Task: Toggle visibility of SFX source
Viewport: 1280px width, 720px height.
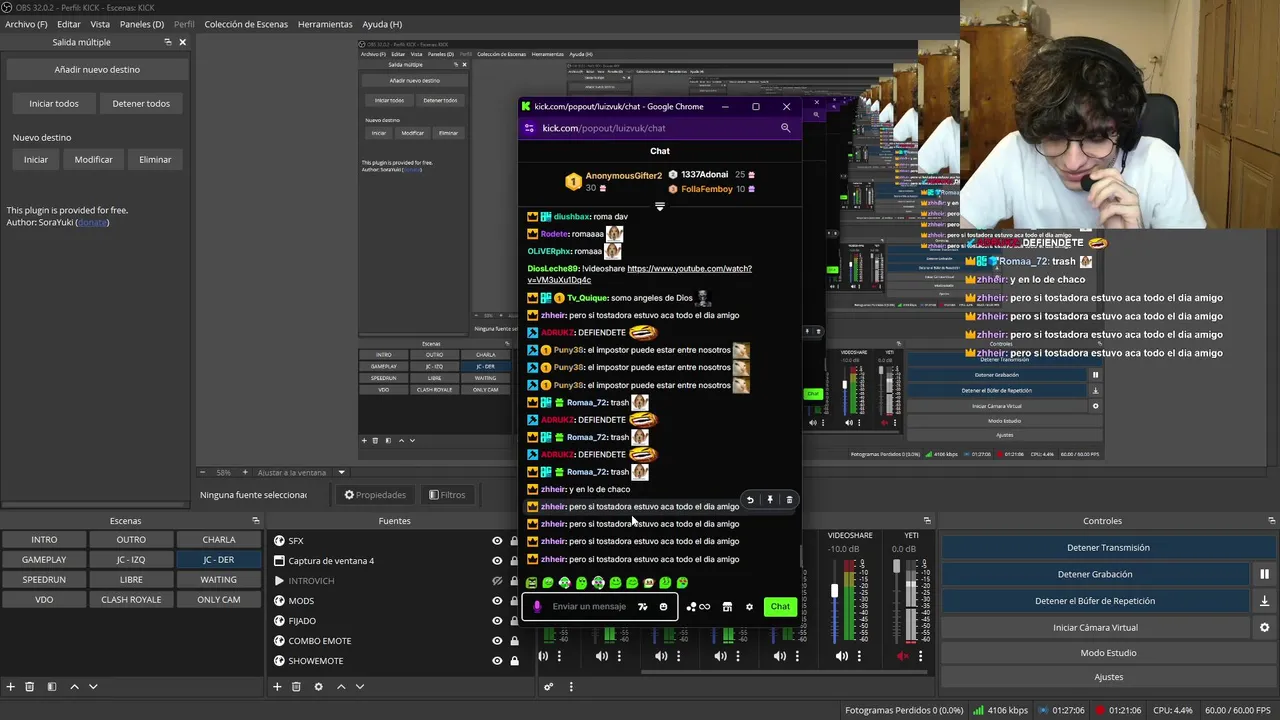Action: (x=497, y=541)
